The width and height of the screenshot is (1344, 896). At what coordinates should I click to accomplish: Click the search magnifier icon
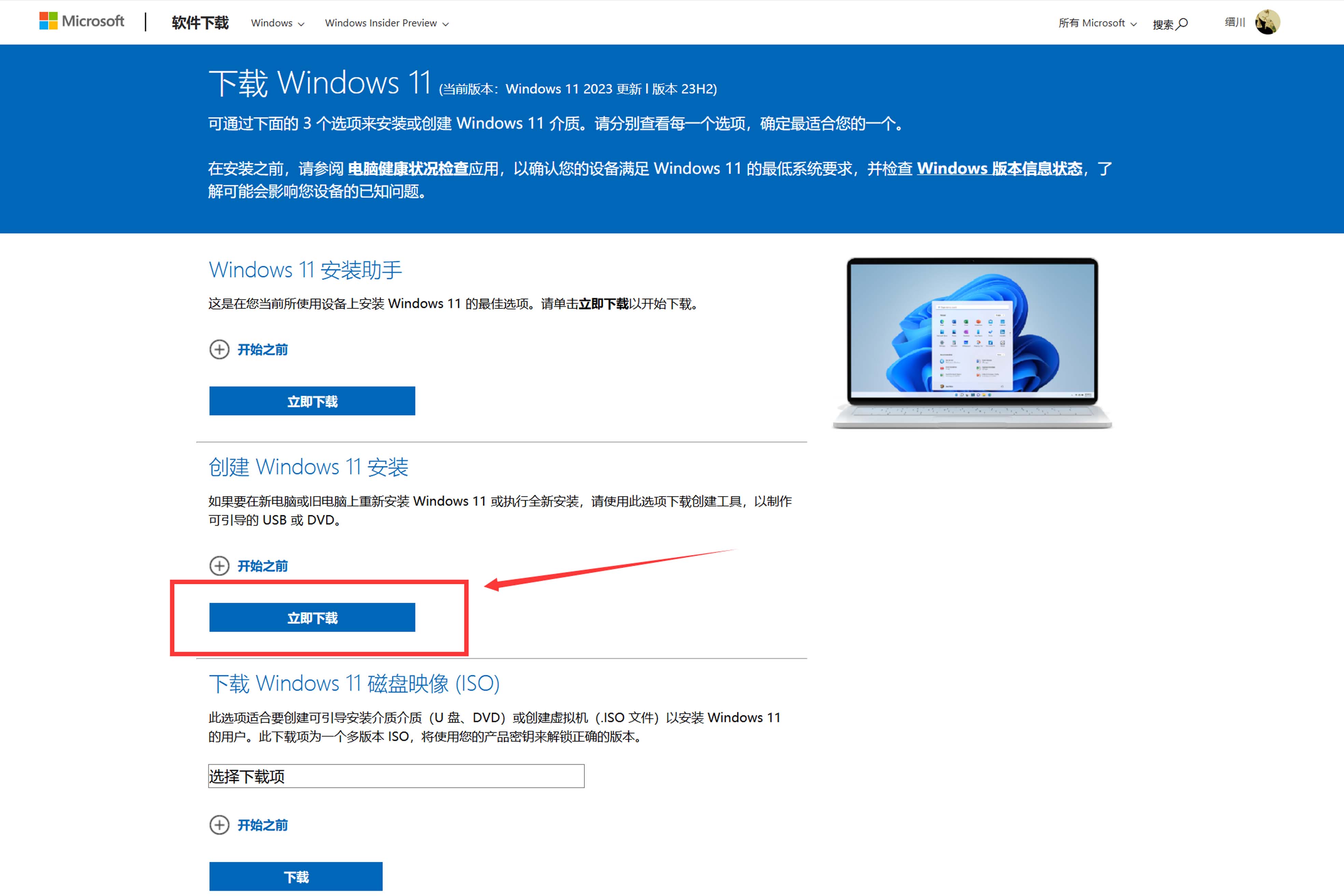pyautogui.click(x=1182, y=24)
